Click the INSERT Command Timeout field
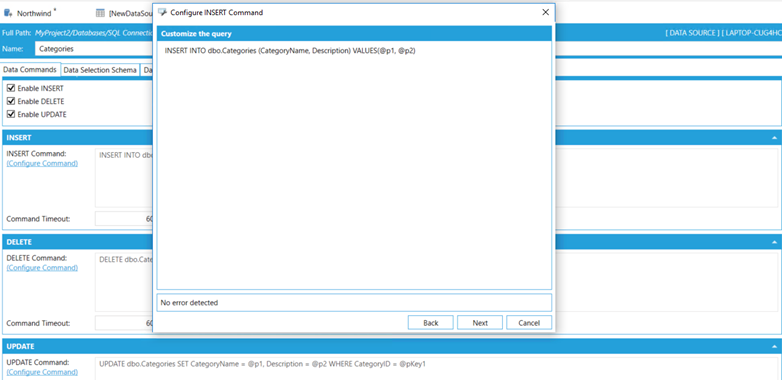 124,219
